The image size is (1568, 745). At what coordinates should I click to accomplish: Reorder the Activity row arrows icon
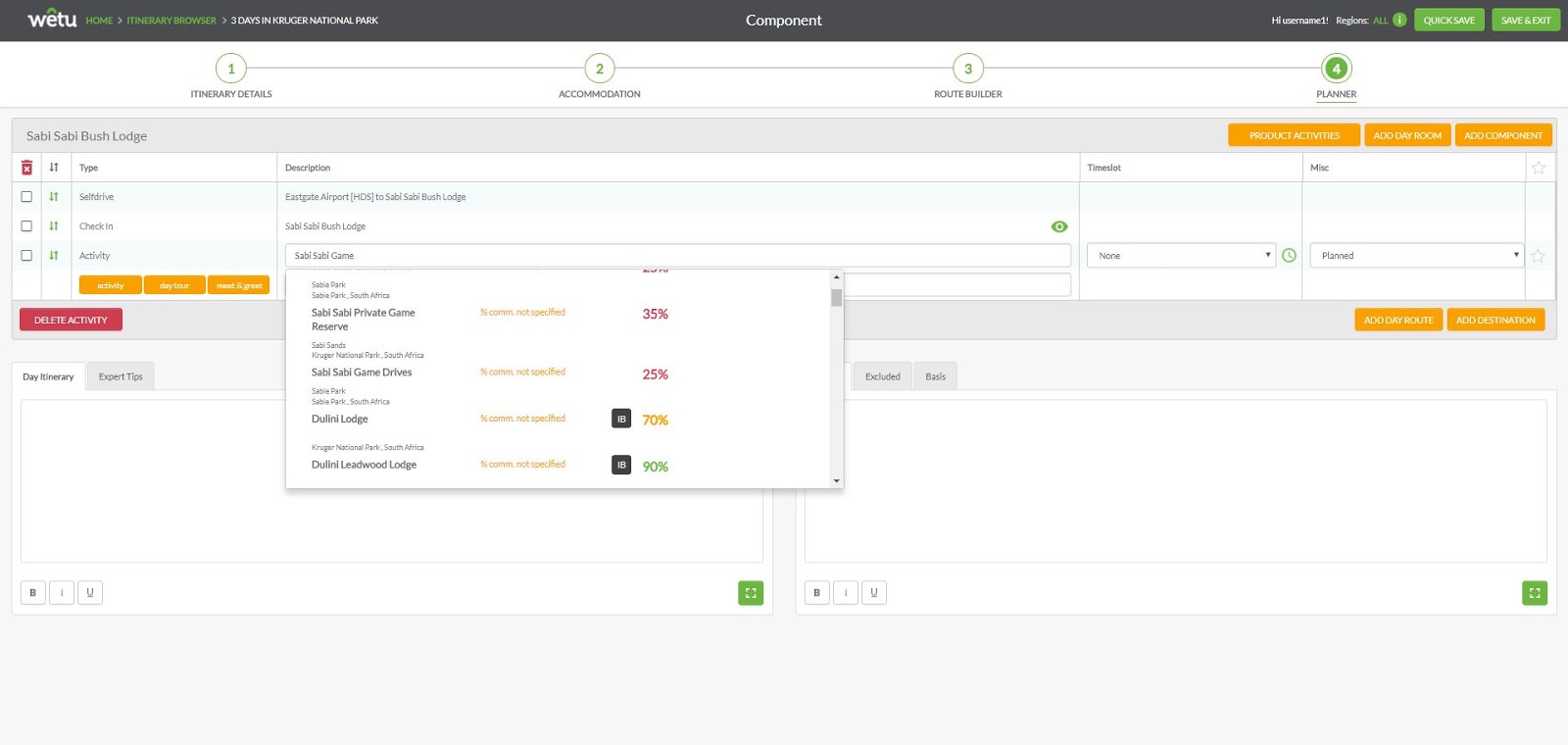click(54, 256)
